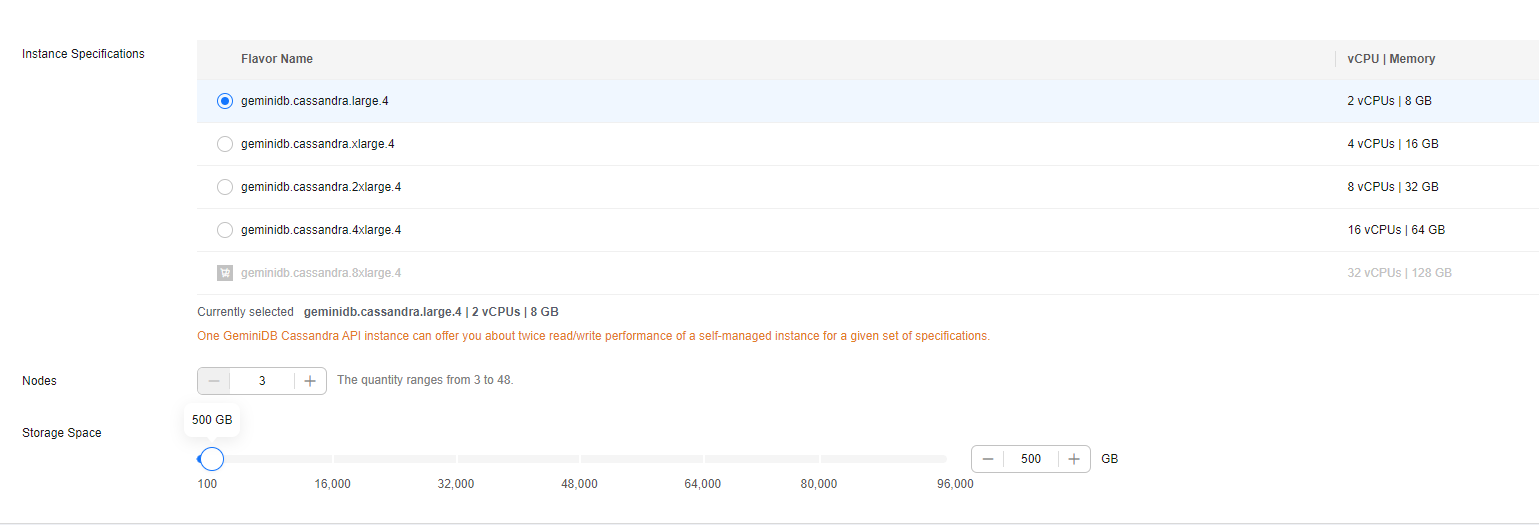Click the vCPU | Memory column header
The width and height of the screenshot is (1539, 525).
[x=1391, y=59]
